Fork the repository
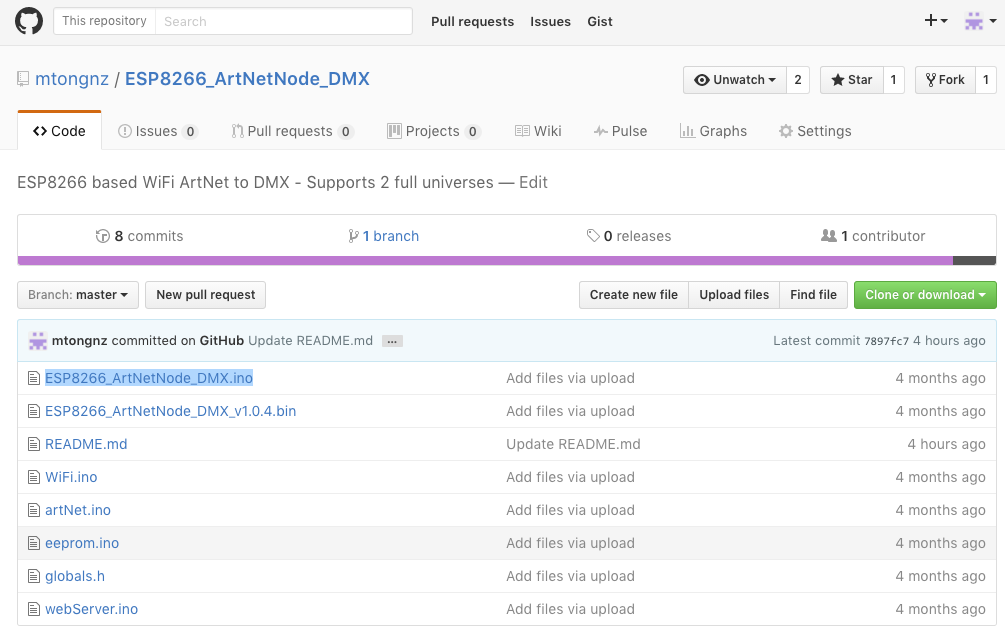1005x631 pixels. pos(945,80)
